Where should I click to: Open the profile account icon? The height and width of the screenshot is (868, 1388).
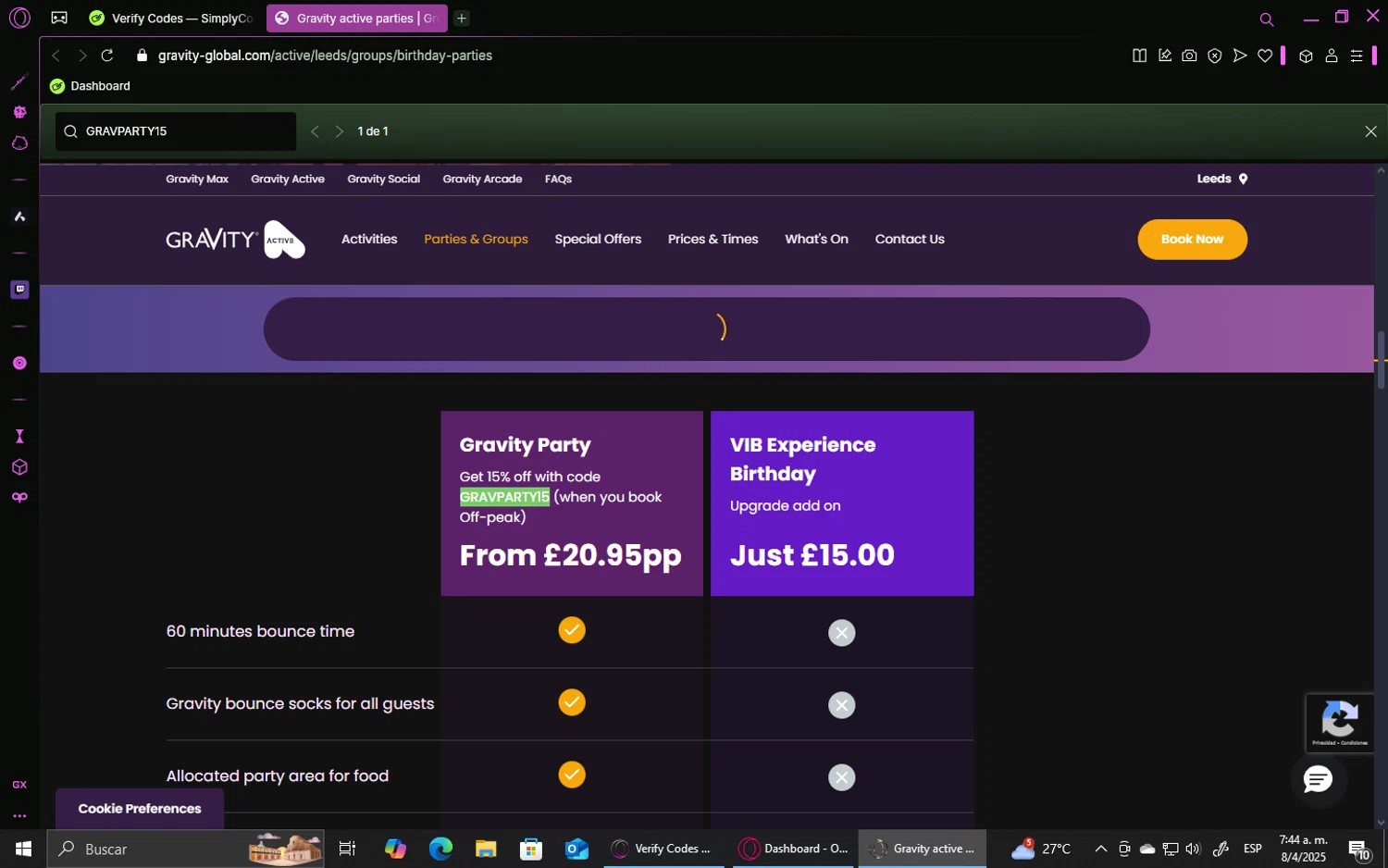click(x=1332, y=56)
